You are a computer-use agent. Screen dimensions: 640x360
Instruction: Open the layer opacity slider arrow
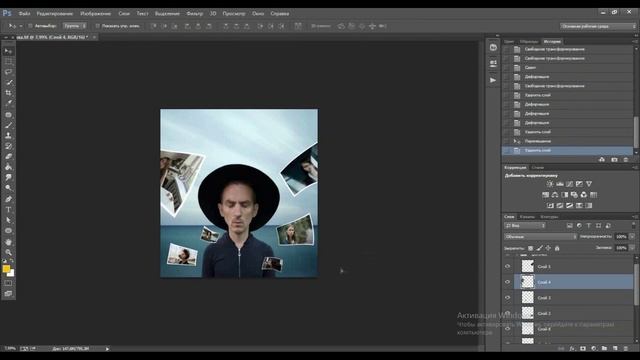pos(632,237)
